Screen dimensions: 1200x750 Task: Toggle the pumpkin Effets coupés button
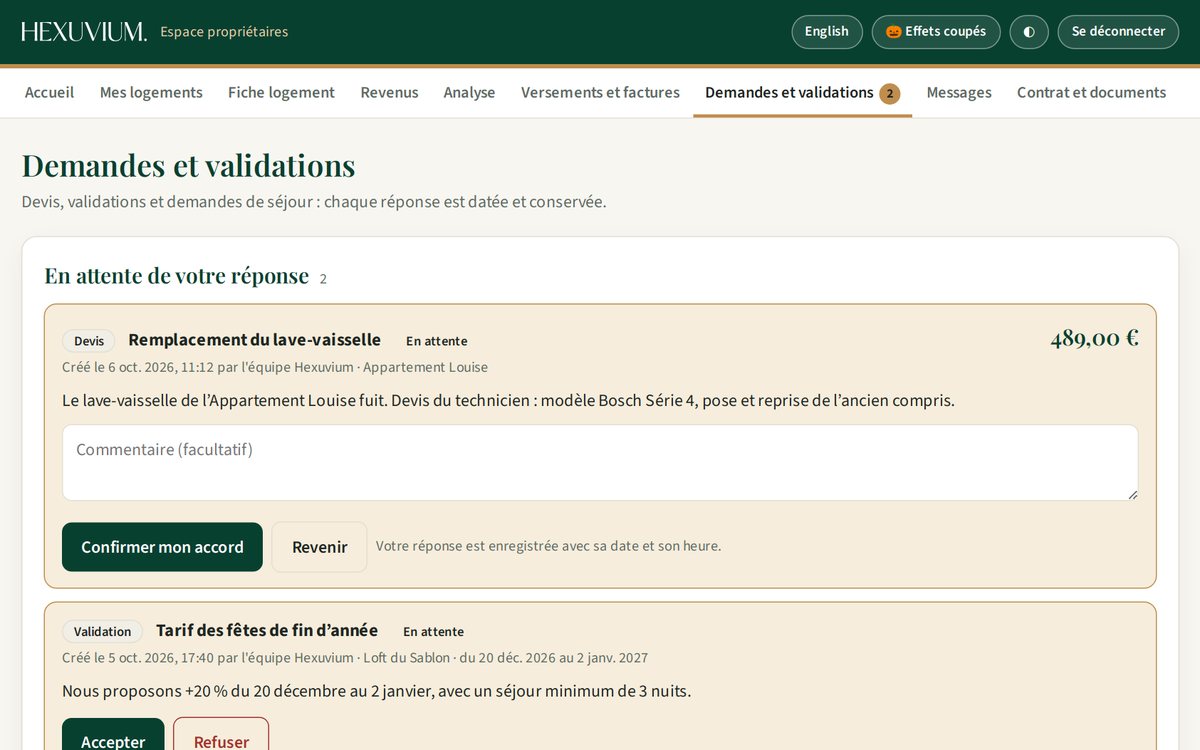(936, 31)
